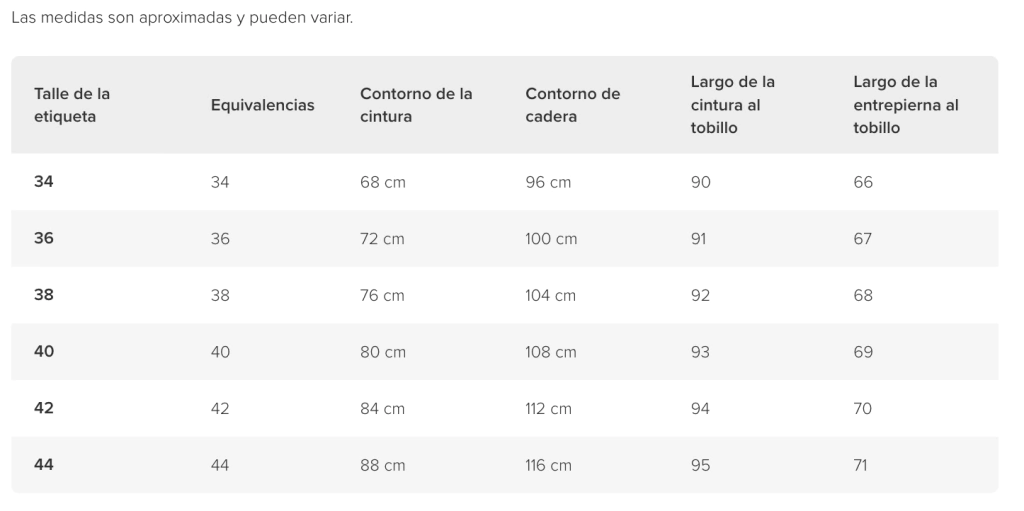Select the "Contorno de la cintura" header
Screen dimensions: 1024x511
(x=416, y=105)
